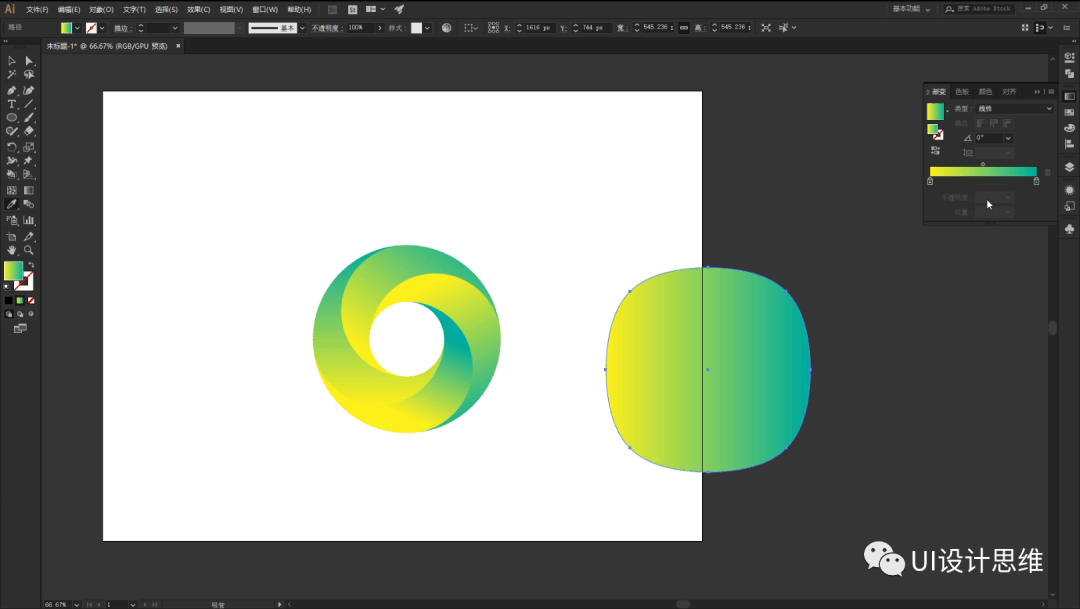Toggle constrain width and height proportions link
1080x609 pixels.
(683, 28)
